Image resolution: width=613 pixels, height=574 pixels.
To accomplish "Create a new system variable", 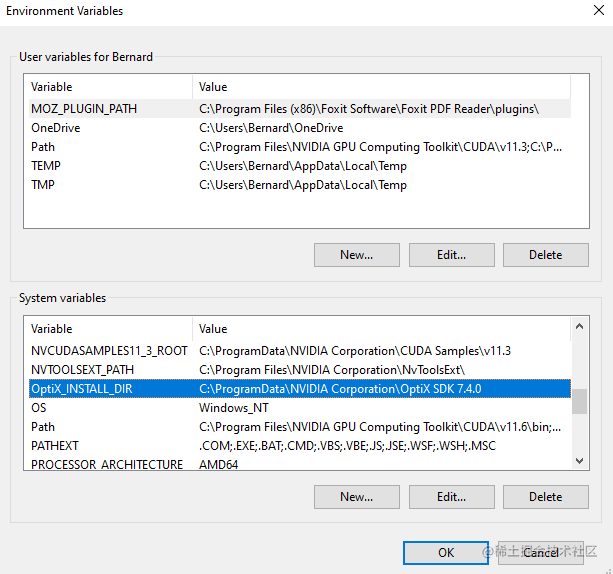I will [356, 497].
